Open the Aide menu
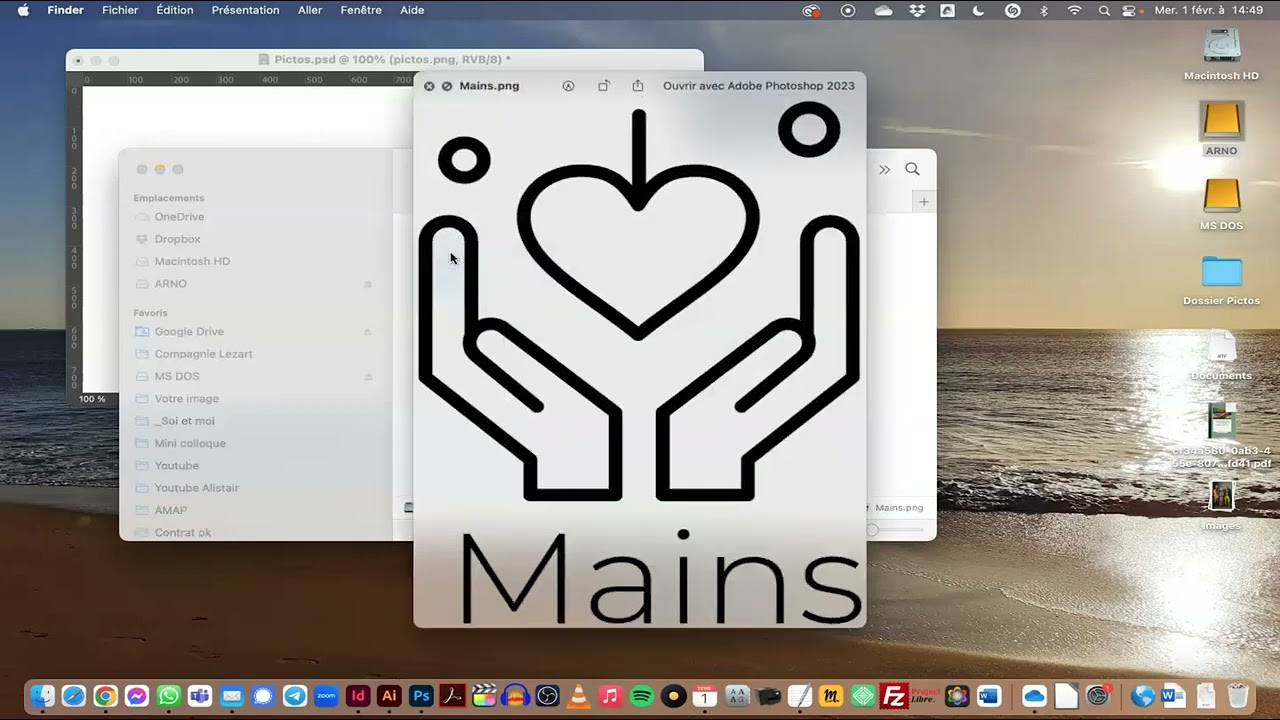 (412, 10)
